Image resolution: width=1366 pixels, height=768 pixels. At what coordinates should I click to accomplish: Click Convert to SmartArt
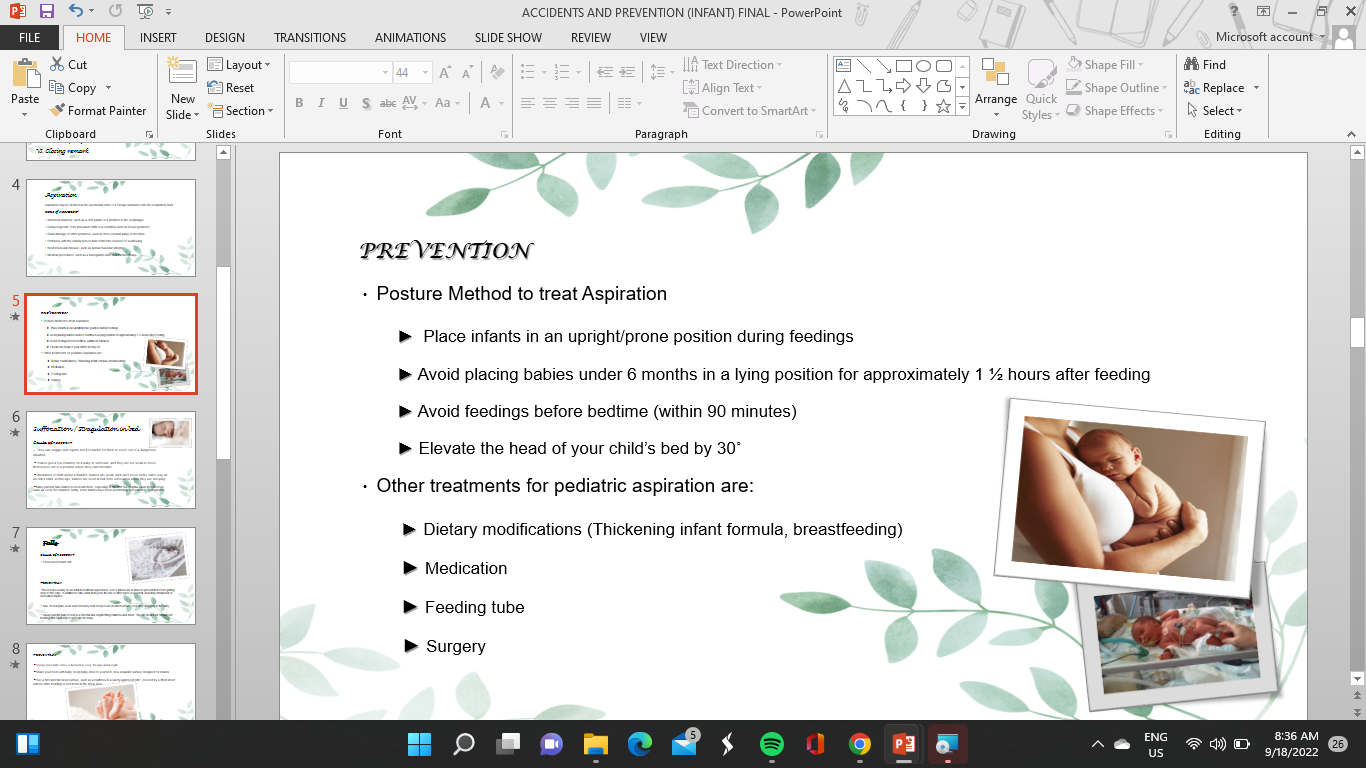tap(750, 111)
